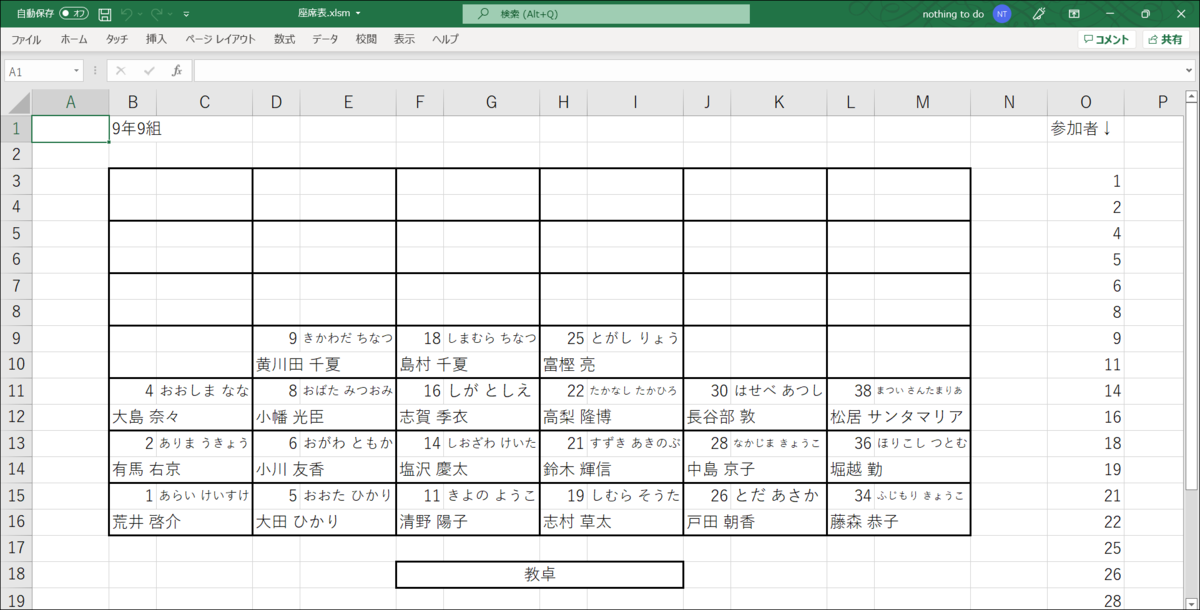The width and height of the screenshot is (1200, 610).
Task: Select cell 小川 友香
Action: (324, 469)
